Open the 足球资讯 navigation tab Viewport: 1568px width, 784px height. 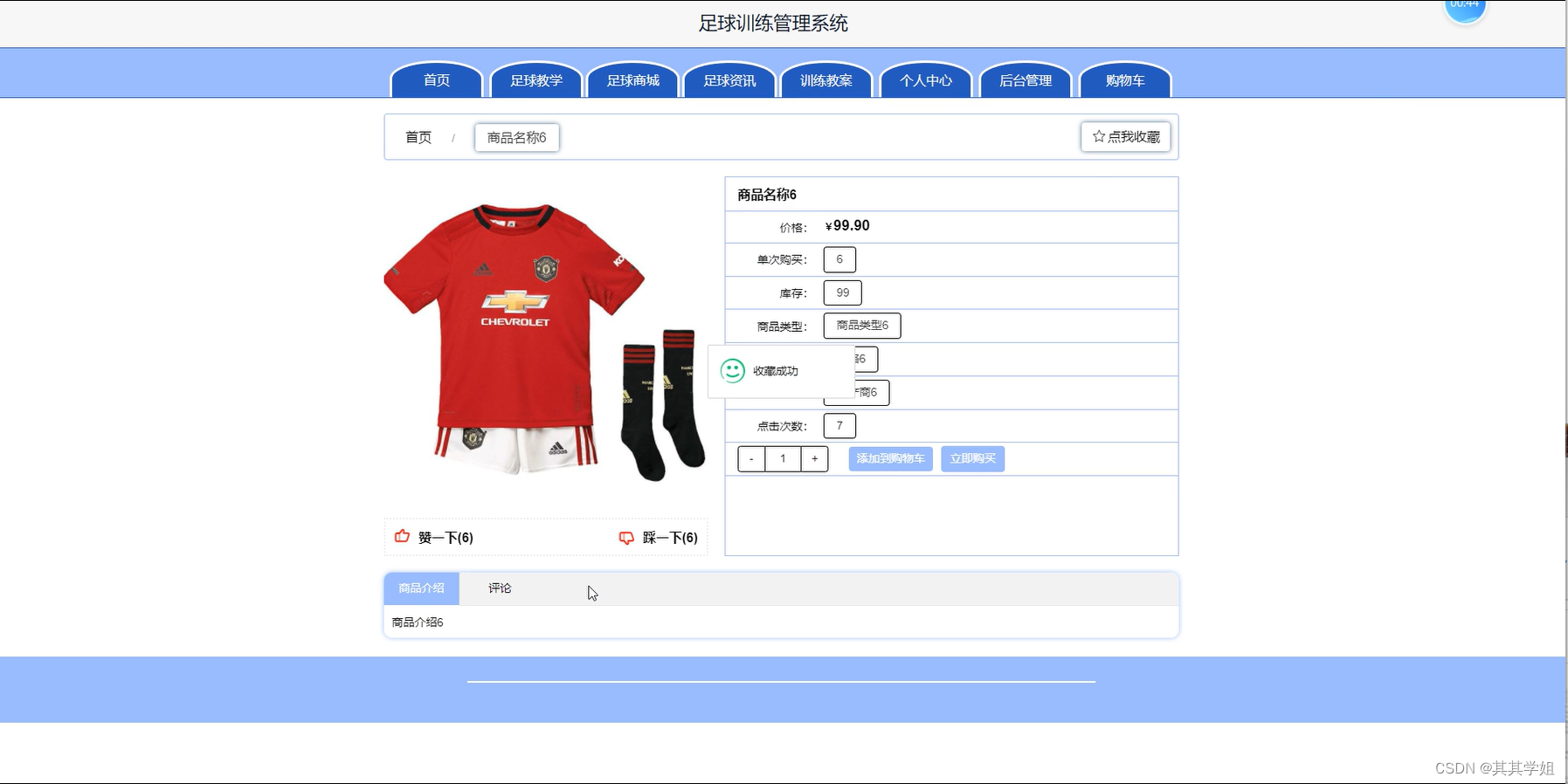point(729,80)
